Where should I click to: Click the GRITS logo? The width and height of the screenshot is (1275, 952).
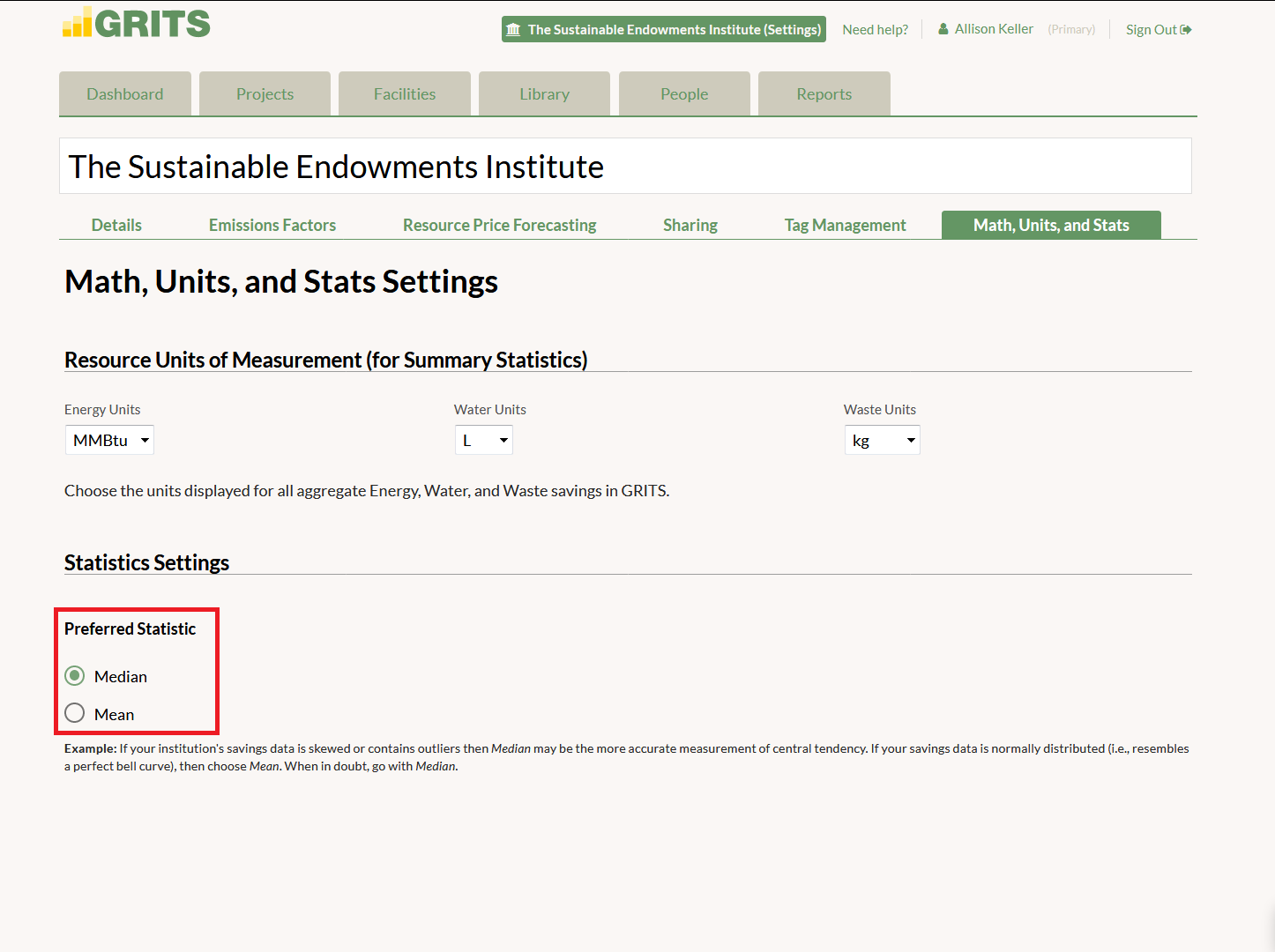click(137, 23)
